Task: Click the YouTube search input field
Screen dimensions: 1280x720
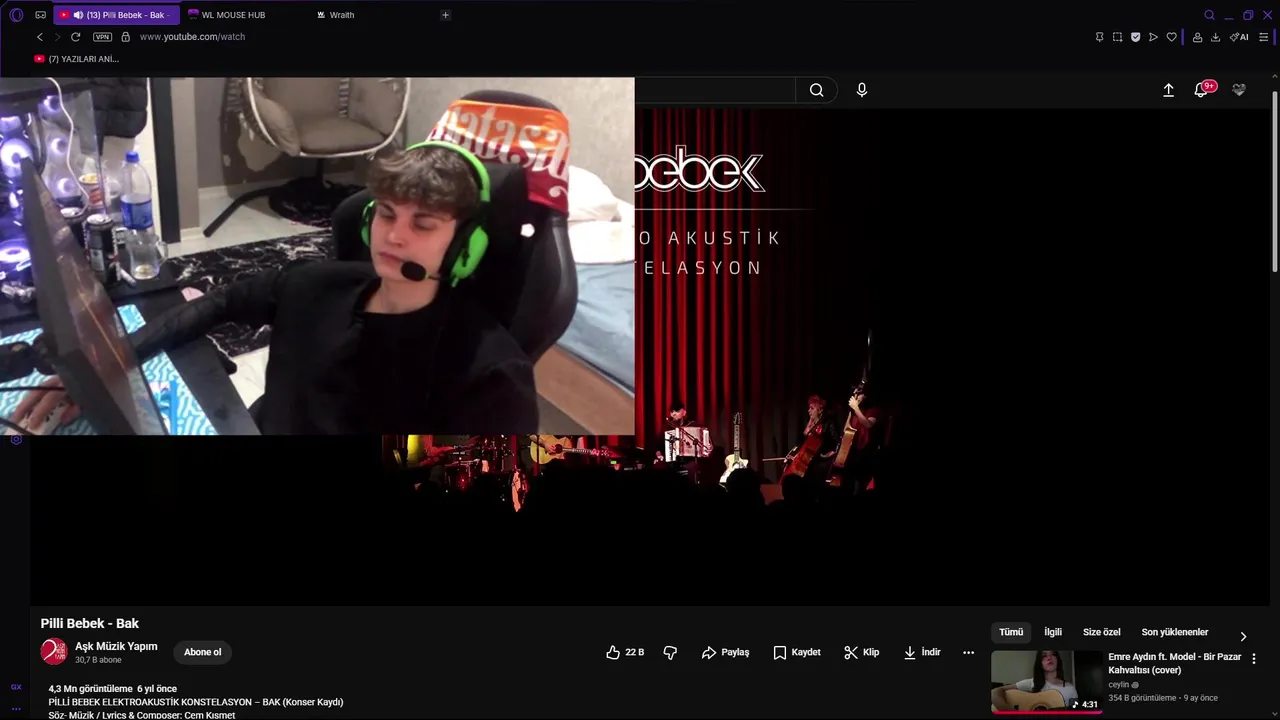Action: (x=714, y=90)
